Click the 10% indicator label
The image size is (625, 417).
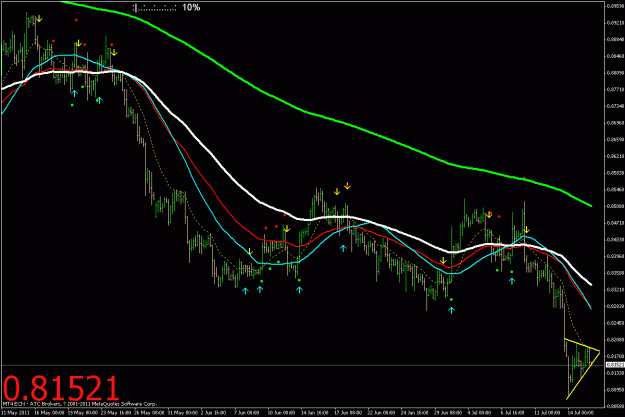coord(191,8)
